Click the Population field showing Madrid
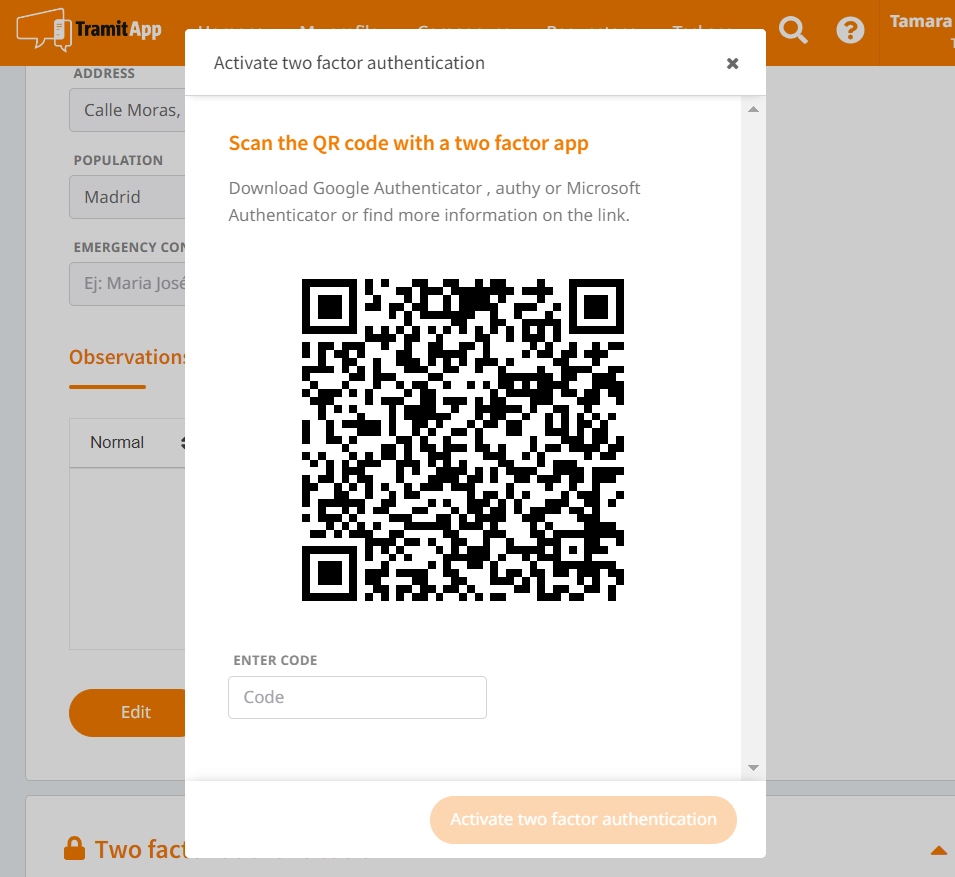This screenshot has height=877, width=955. (x=127, y=198)
